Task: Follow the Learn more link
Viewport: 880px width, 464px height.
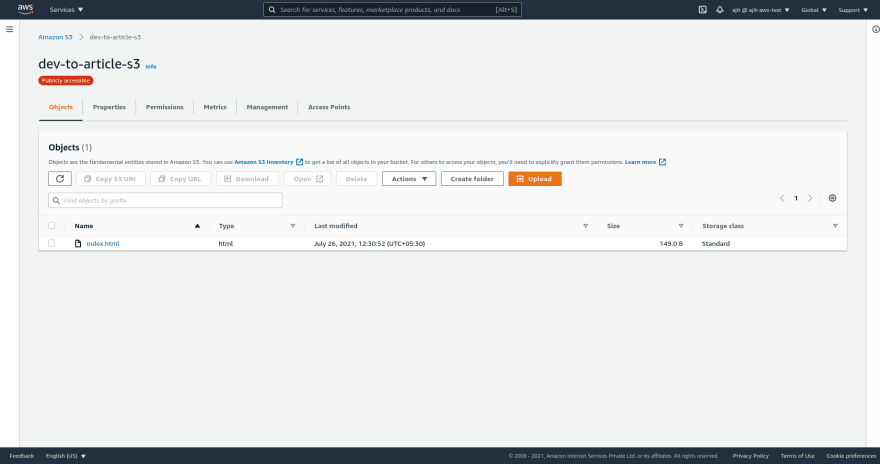Action: (640, 162)
